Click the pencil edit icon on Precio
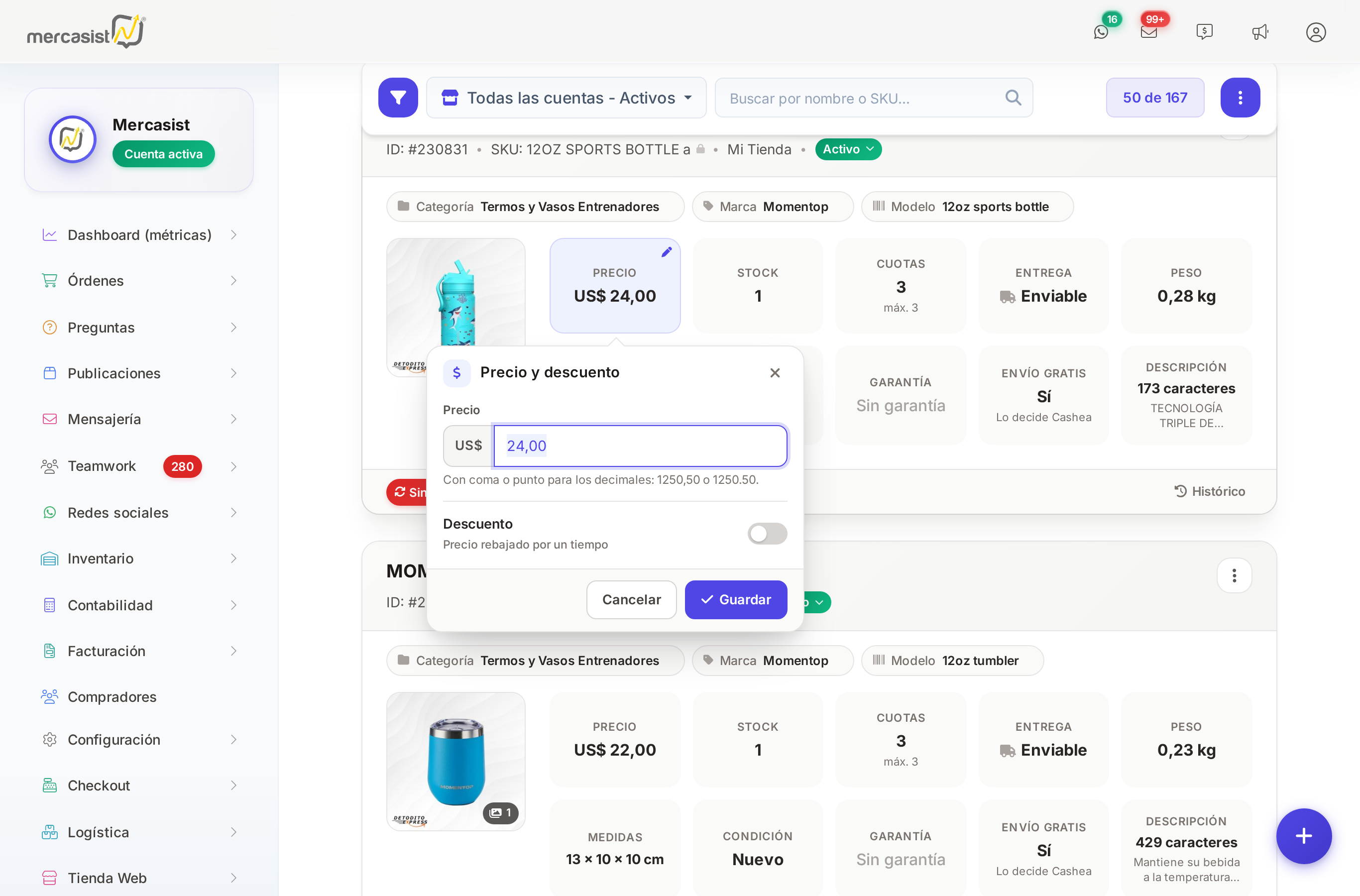The image size is (1360, 896). click(x=666, y=252)
